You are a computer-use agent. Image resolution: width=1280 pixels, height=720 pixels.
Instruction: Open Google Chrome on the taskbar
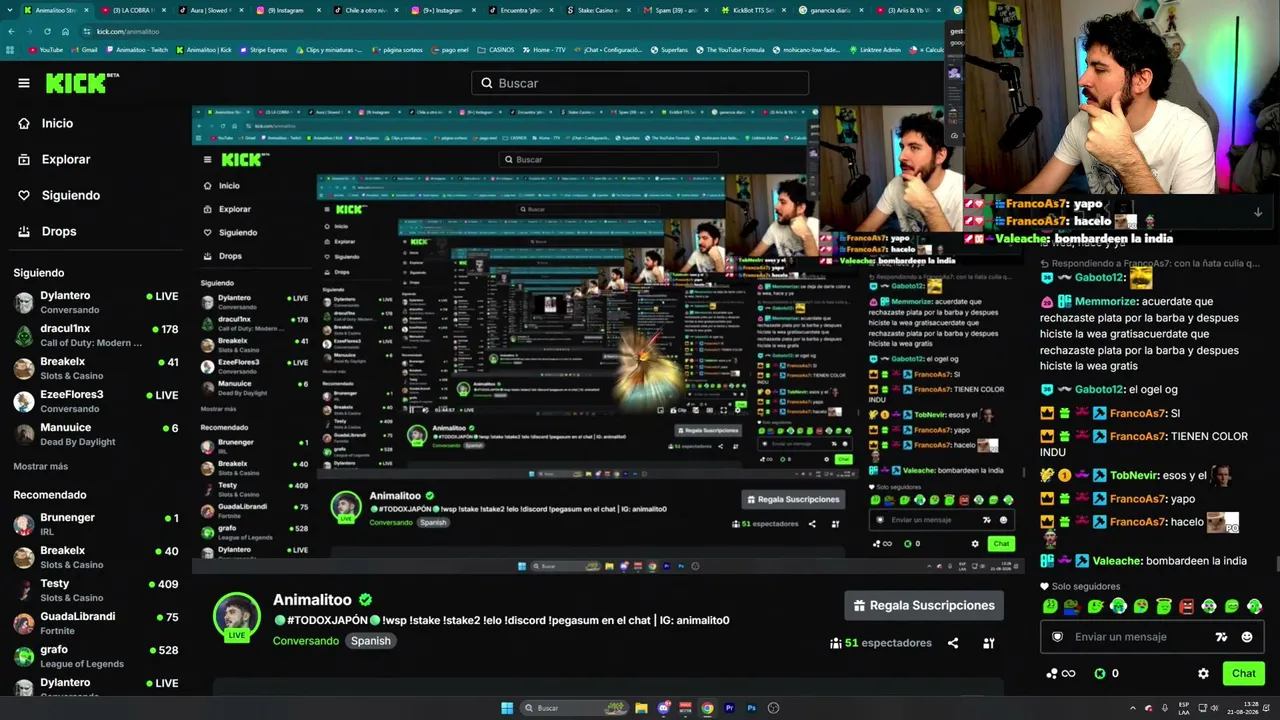coord(707,708)
